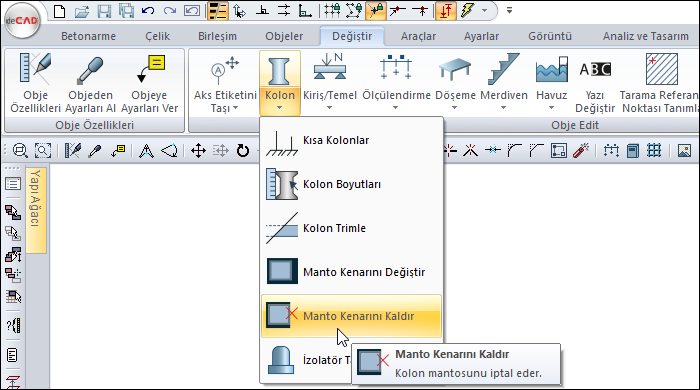This screenshot has width=700, height=390.
Task: Click the save diskette icon in quick access
Action: coord(104,11)
